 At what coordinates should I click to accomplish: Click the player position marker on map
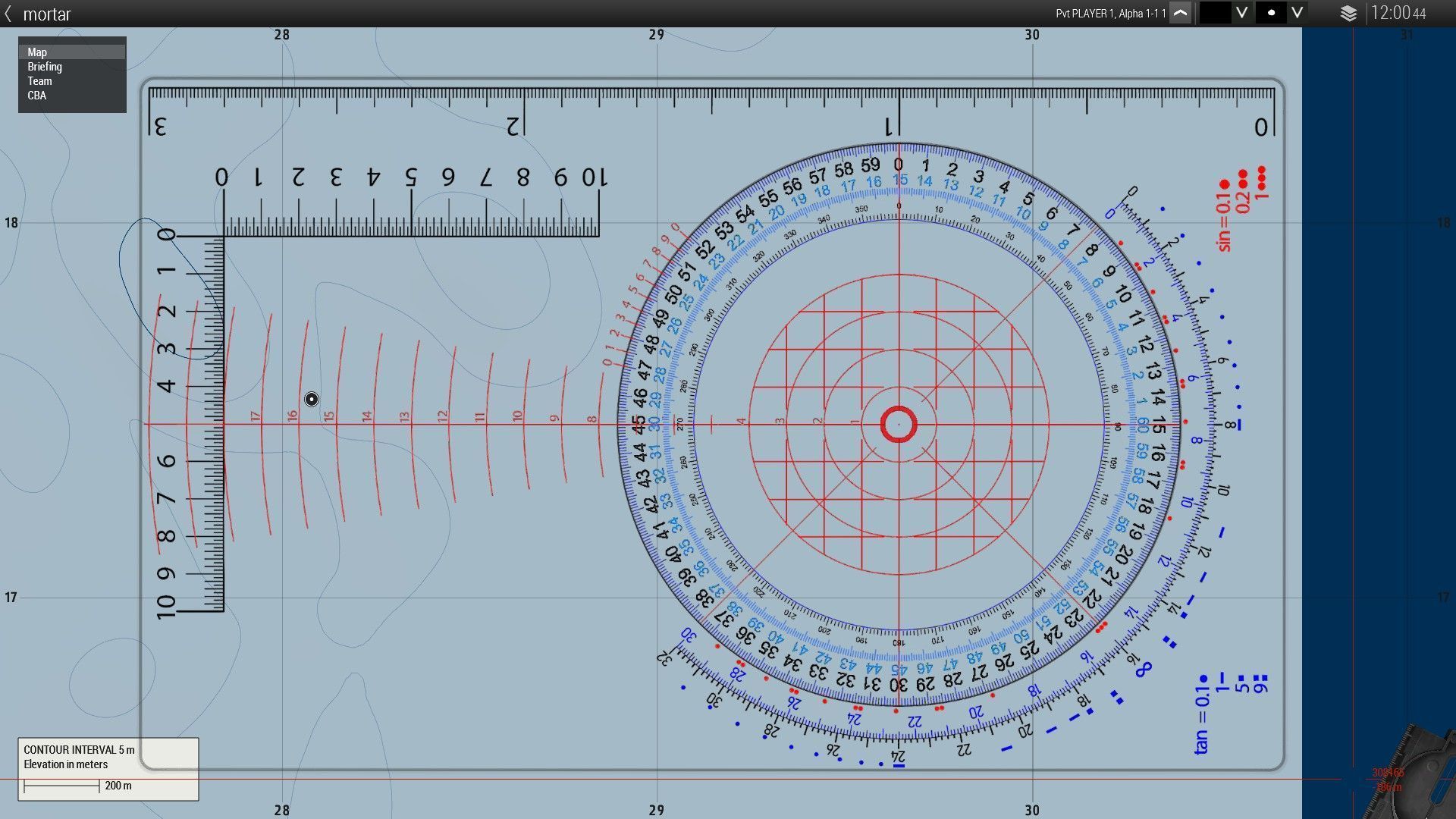click(x=312, y=400)
